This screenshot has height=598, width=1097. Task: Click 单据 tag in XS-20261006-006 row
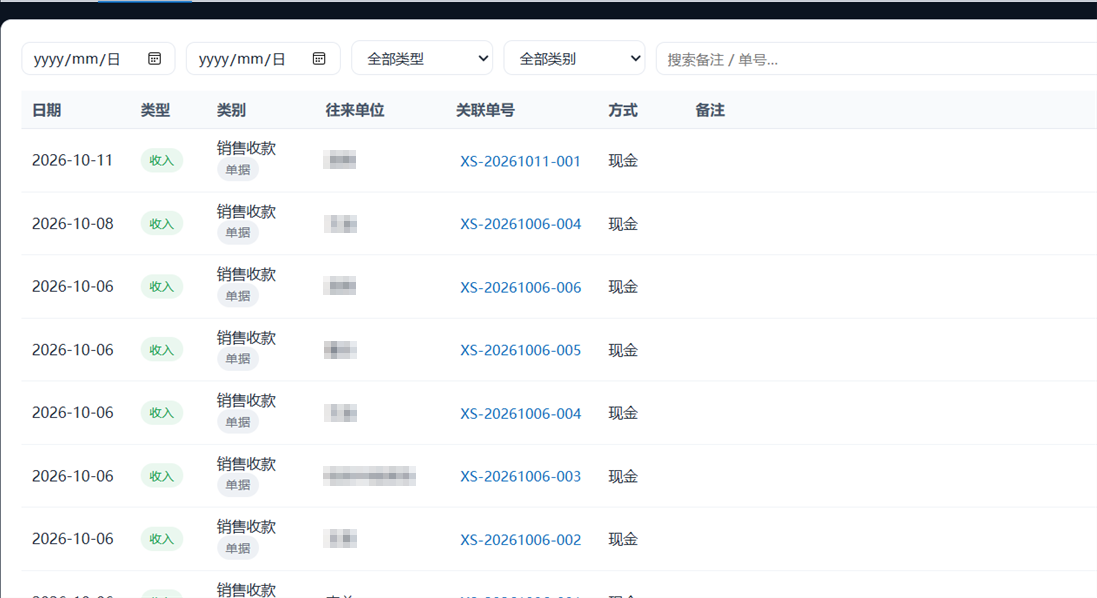coord(238,296)
